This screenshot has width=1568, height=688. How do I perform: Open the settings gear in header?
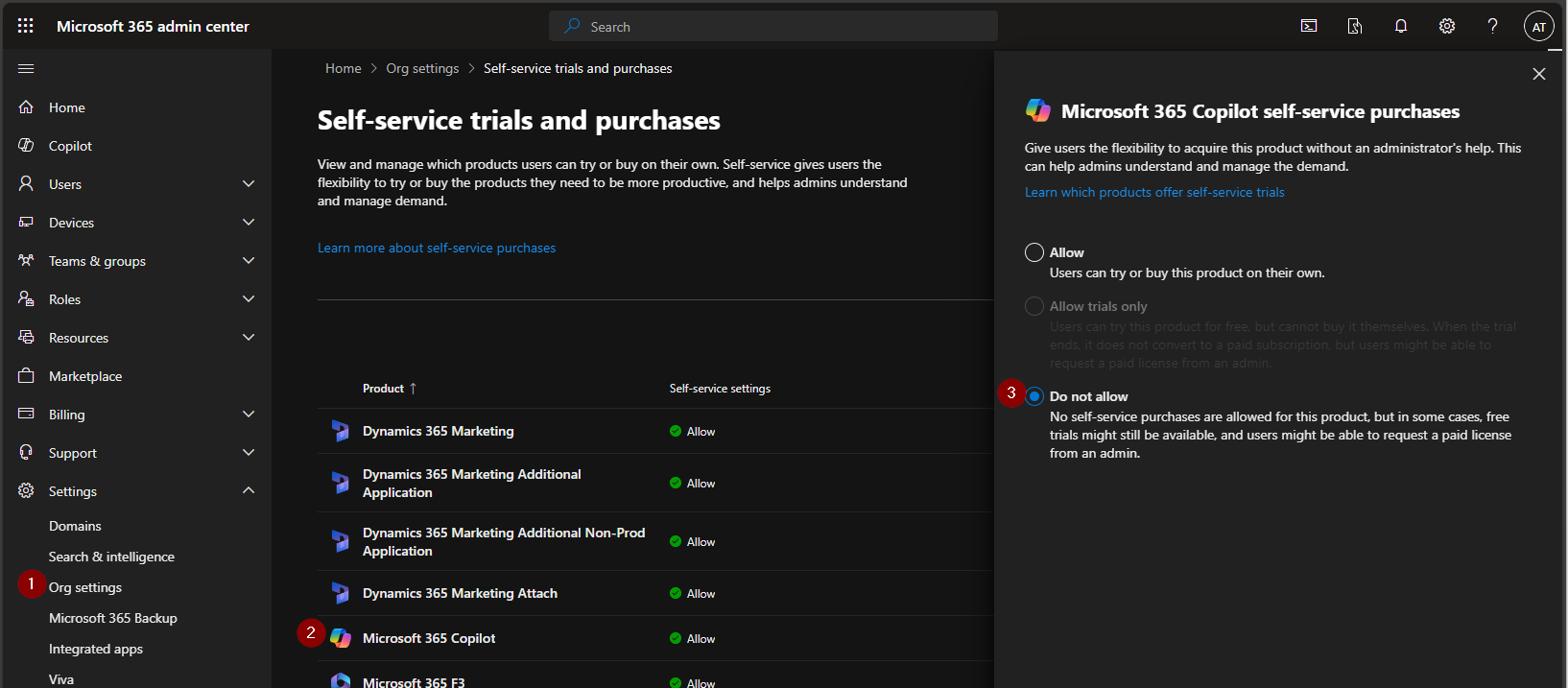1447,26
